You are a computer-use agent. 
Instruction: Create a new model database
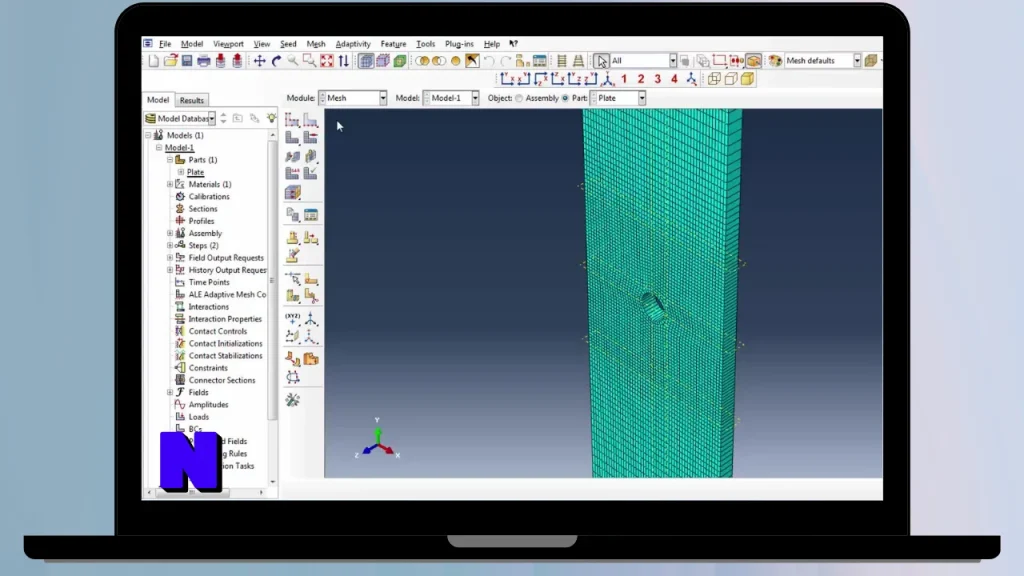coord(153,61)
